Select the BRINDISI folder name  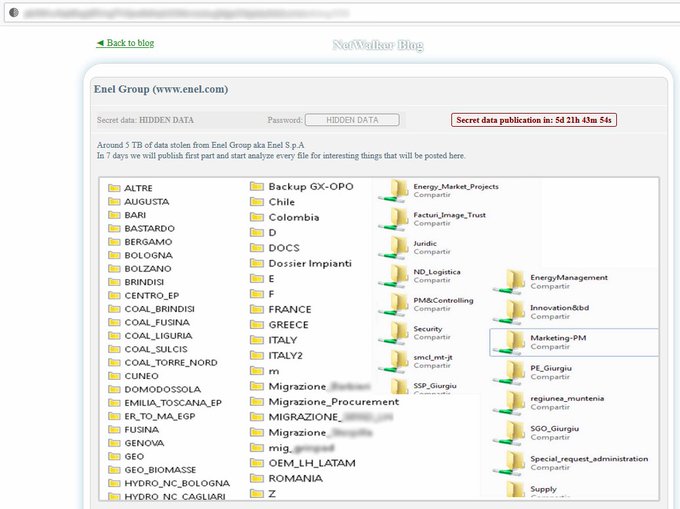144,282
